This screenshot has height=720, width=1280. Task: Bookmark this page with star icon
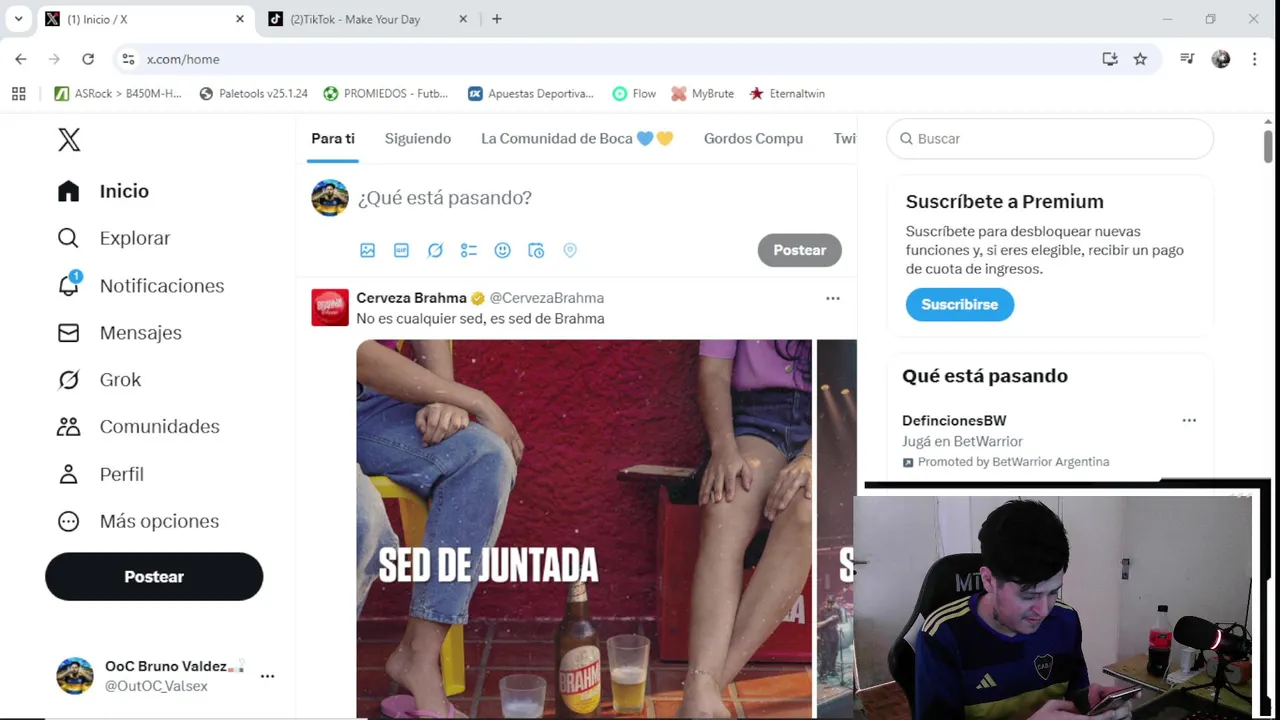pyautogui.click(x=1140, y=59)
